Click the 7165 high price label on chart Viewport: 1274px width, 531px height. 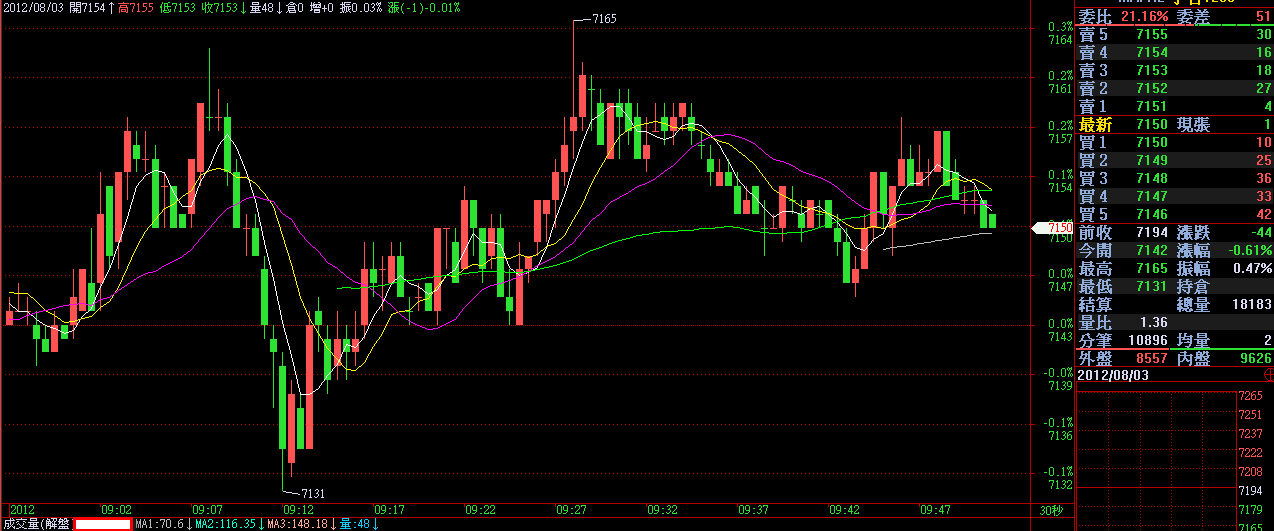click(605, 19)
